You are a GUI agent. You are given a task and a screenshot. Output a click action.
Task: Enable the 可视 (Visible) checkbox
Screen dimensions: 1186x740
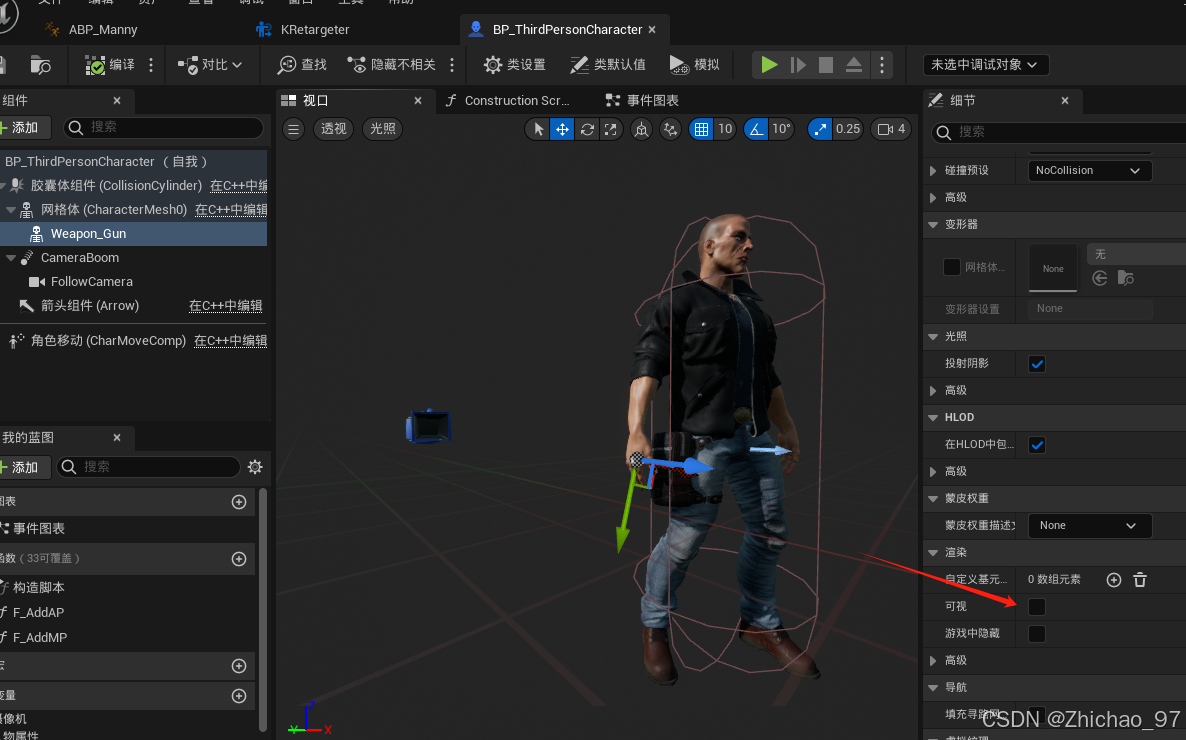click(1037, 607)
